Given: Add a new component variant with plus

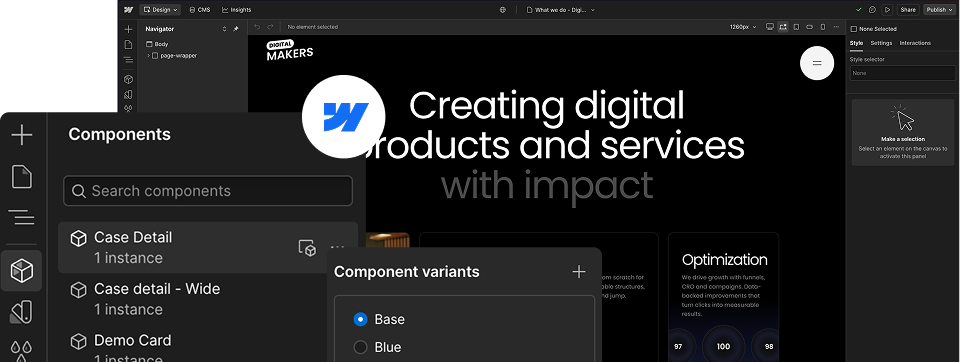Looking at the screenshot, I should [x=579, y=272].
